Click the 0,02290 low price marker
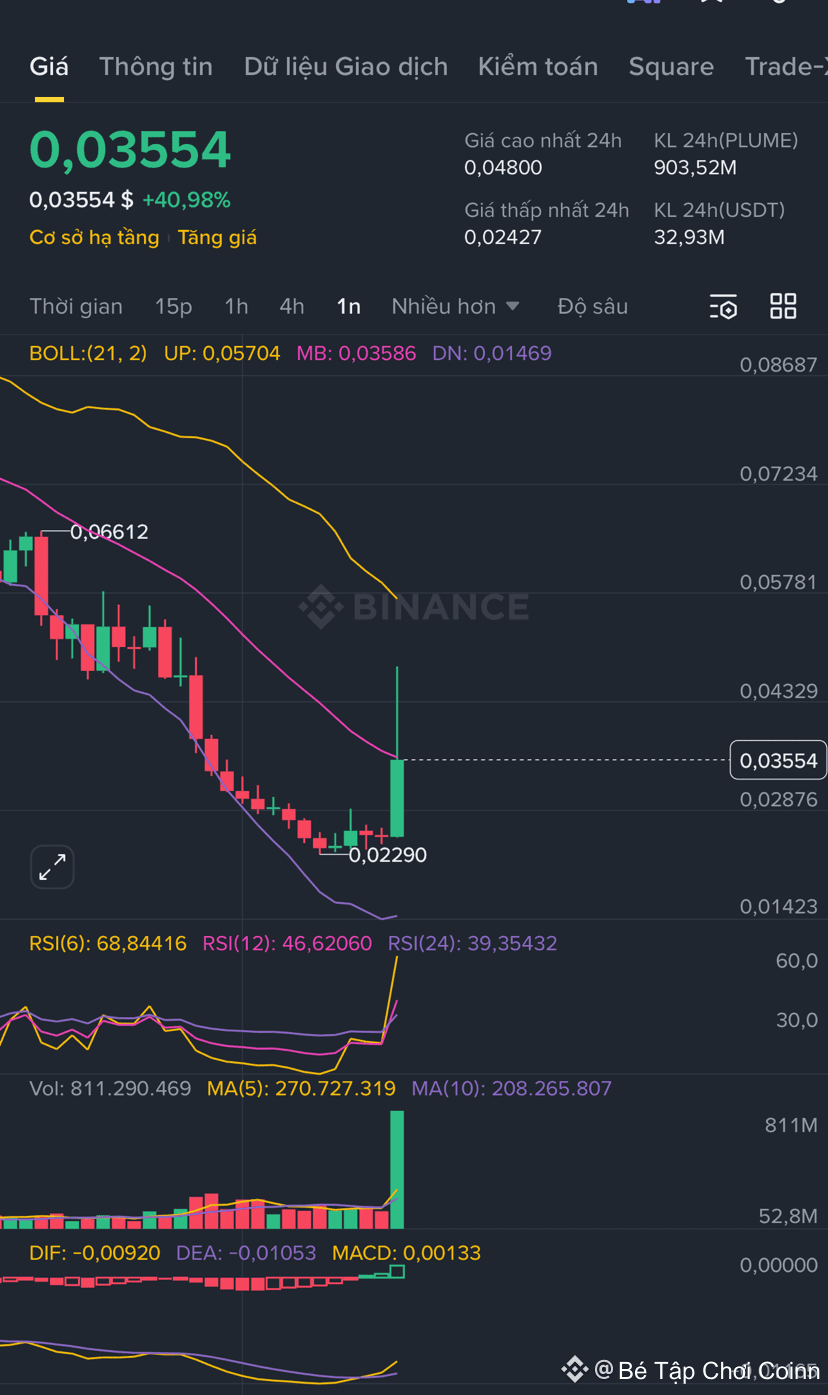This screenshot has width=828, height=1395. (387, 855)
